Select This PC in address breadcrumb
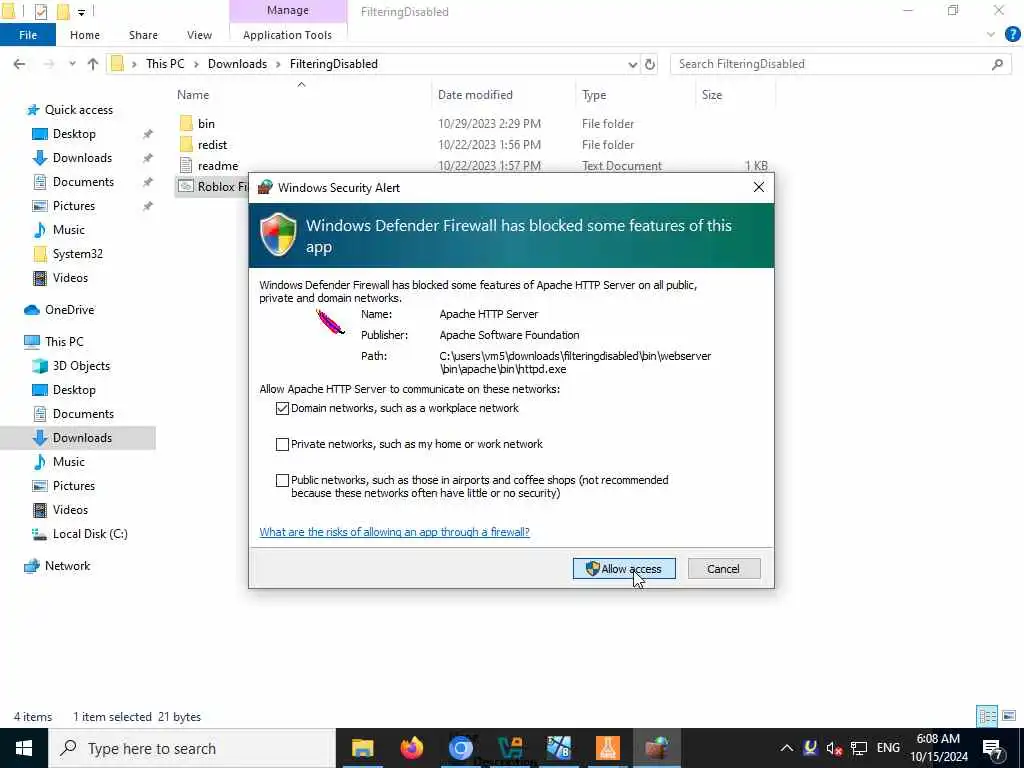Screen dimensions: 1024x768 pyautogui.click(x=165, y=64)
